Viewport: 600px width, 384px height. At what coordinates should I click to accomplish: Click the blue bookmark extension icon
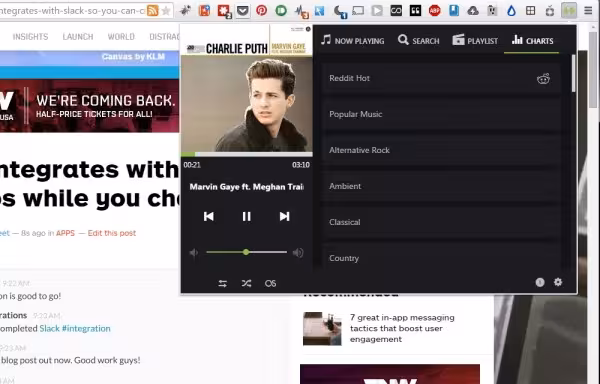click(454, 10)
